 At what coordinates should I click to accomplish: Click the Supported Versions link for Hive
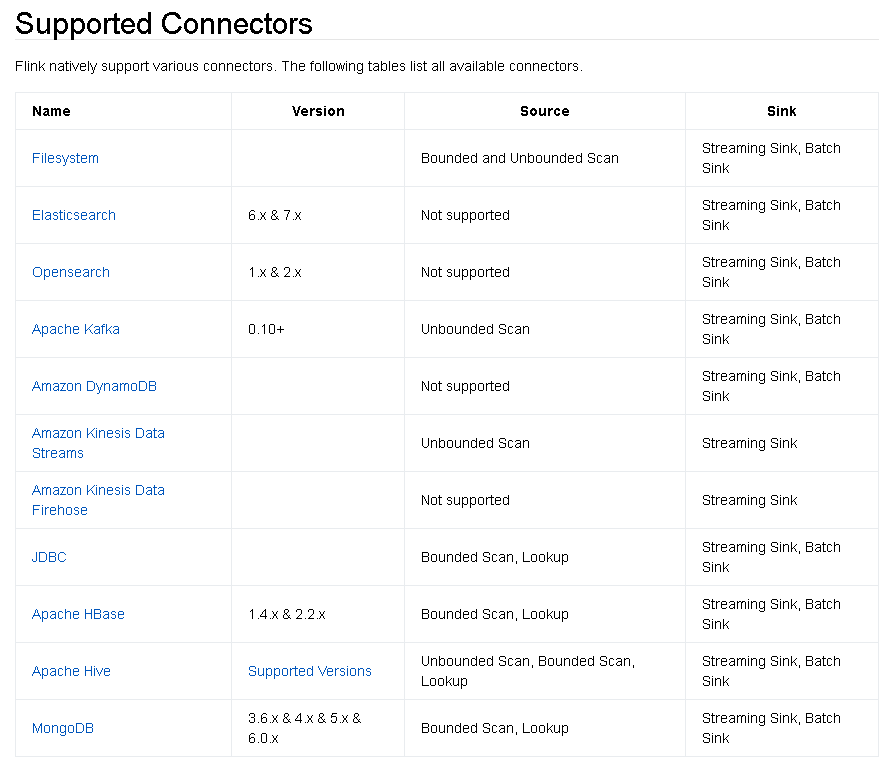(310, 671)
